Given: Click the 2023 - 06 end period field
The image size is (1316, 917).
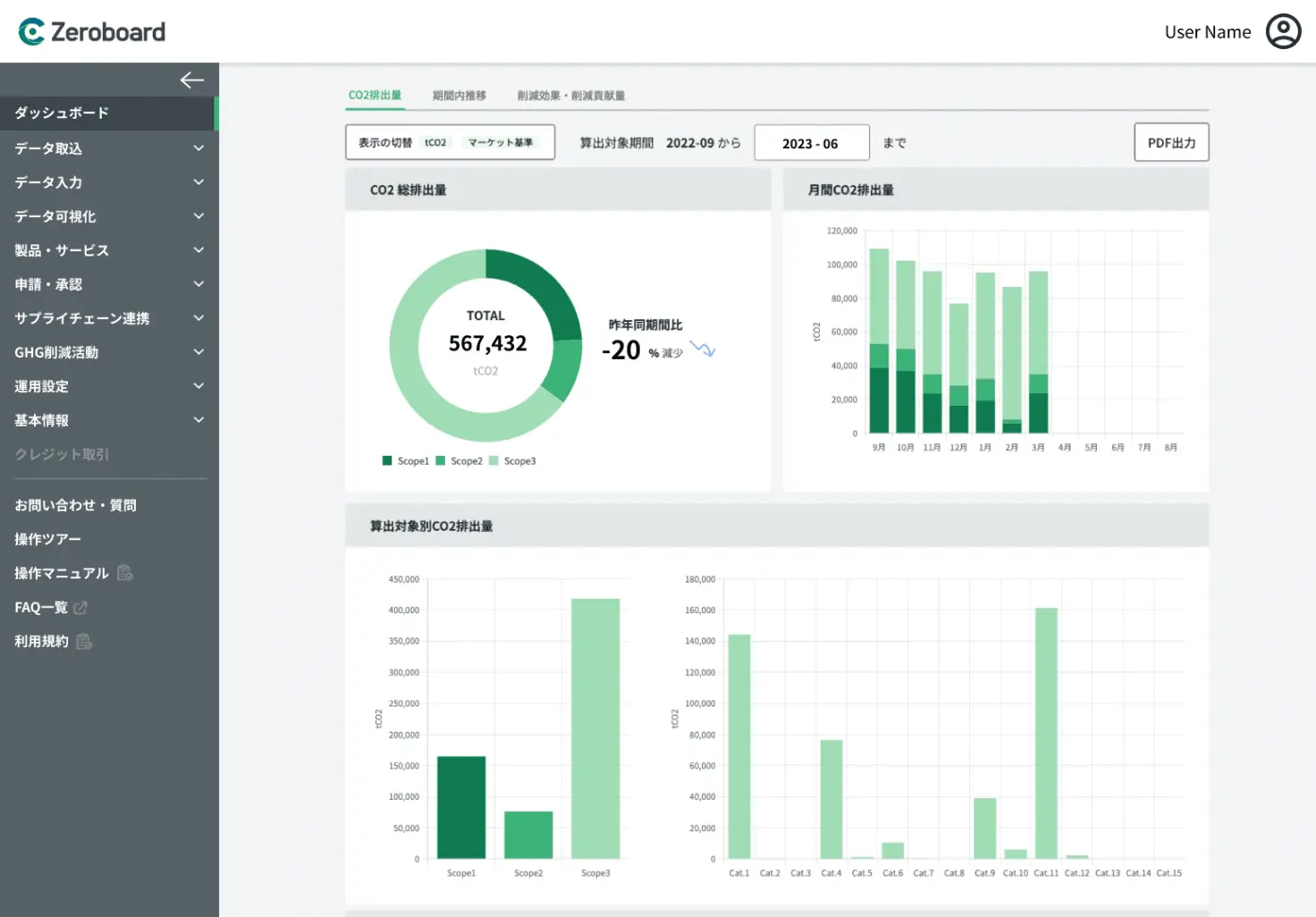Looking at the screenshot, I should point(812,143).
